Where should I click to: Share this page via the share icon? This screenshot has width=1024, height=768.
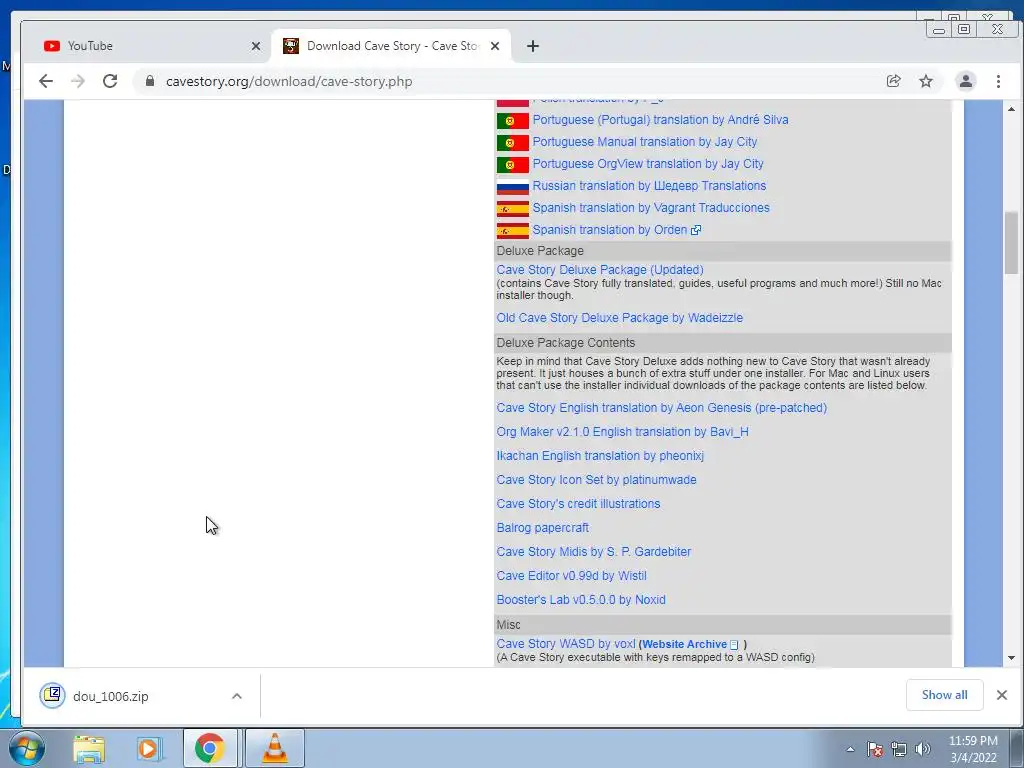pyautogui.click(x=893, y=81)
